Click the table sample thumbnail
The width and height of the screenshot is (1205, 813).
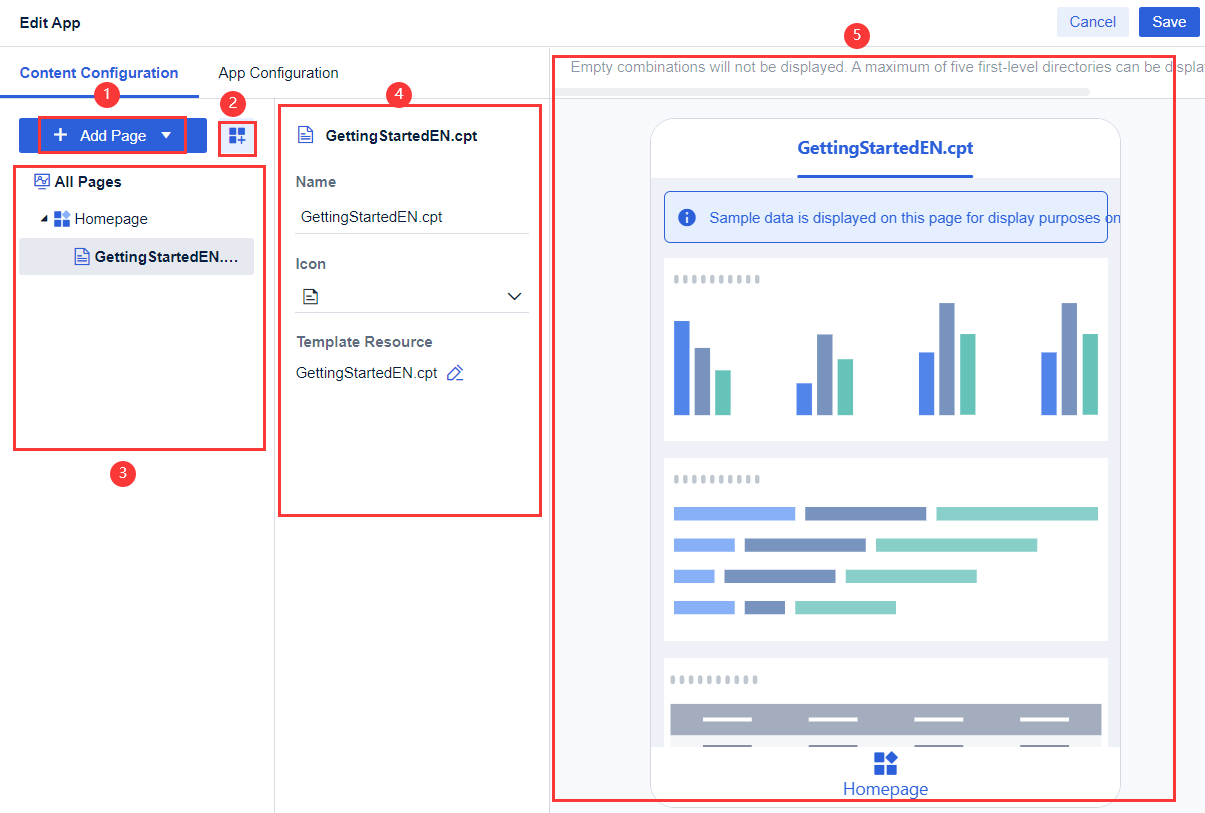pos(886,702)
